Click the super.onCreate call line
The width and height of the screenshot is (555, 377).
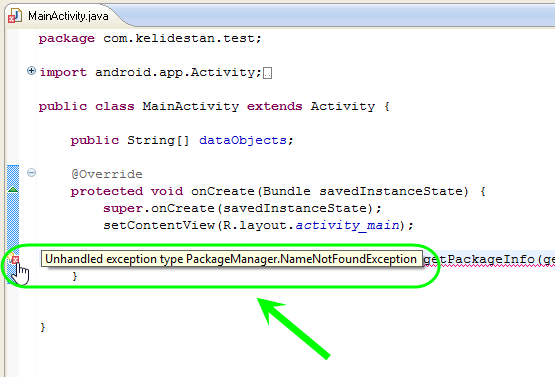click(242, 208)
